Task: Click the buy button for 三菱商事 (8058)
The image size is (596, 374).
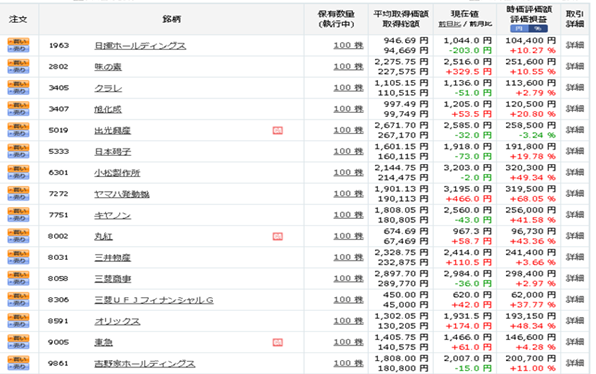Action: tap(18, 276)
